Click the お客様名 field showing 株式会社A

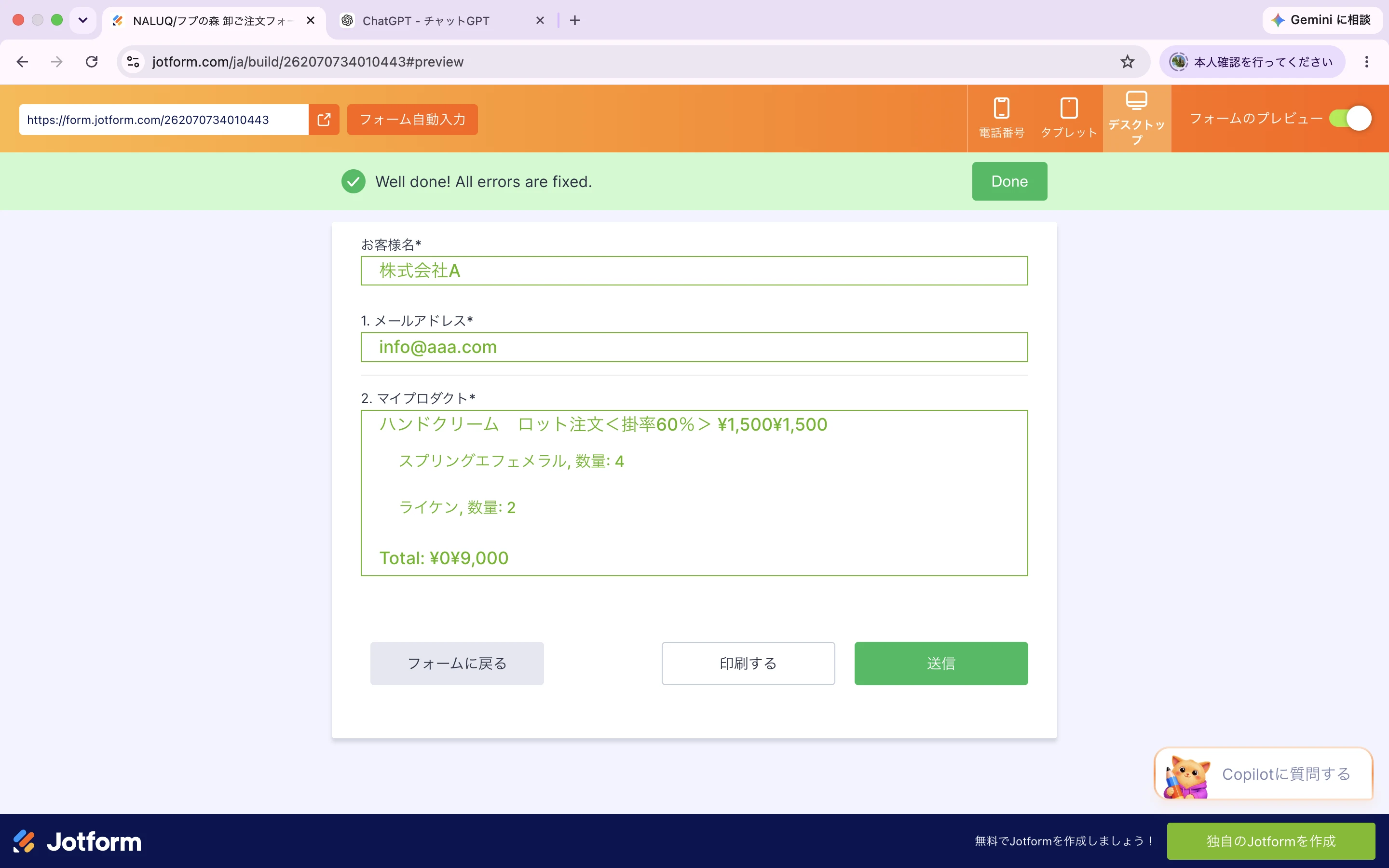pyautogui.click(x=694, y=271)
